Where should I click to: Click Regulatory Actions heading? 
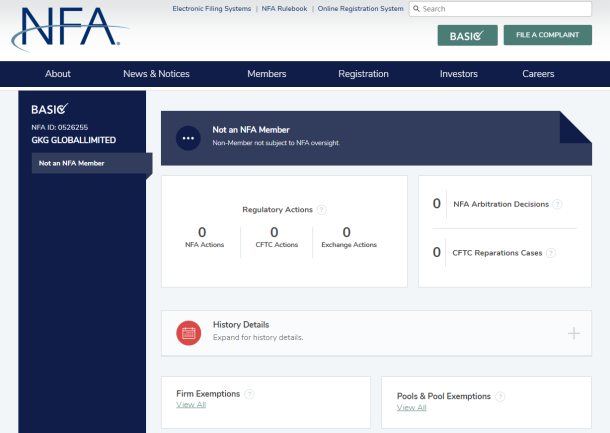(277, 210)
